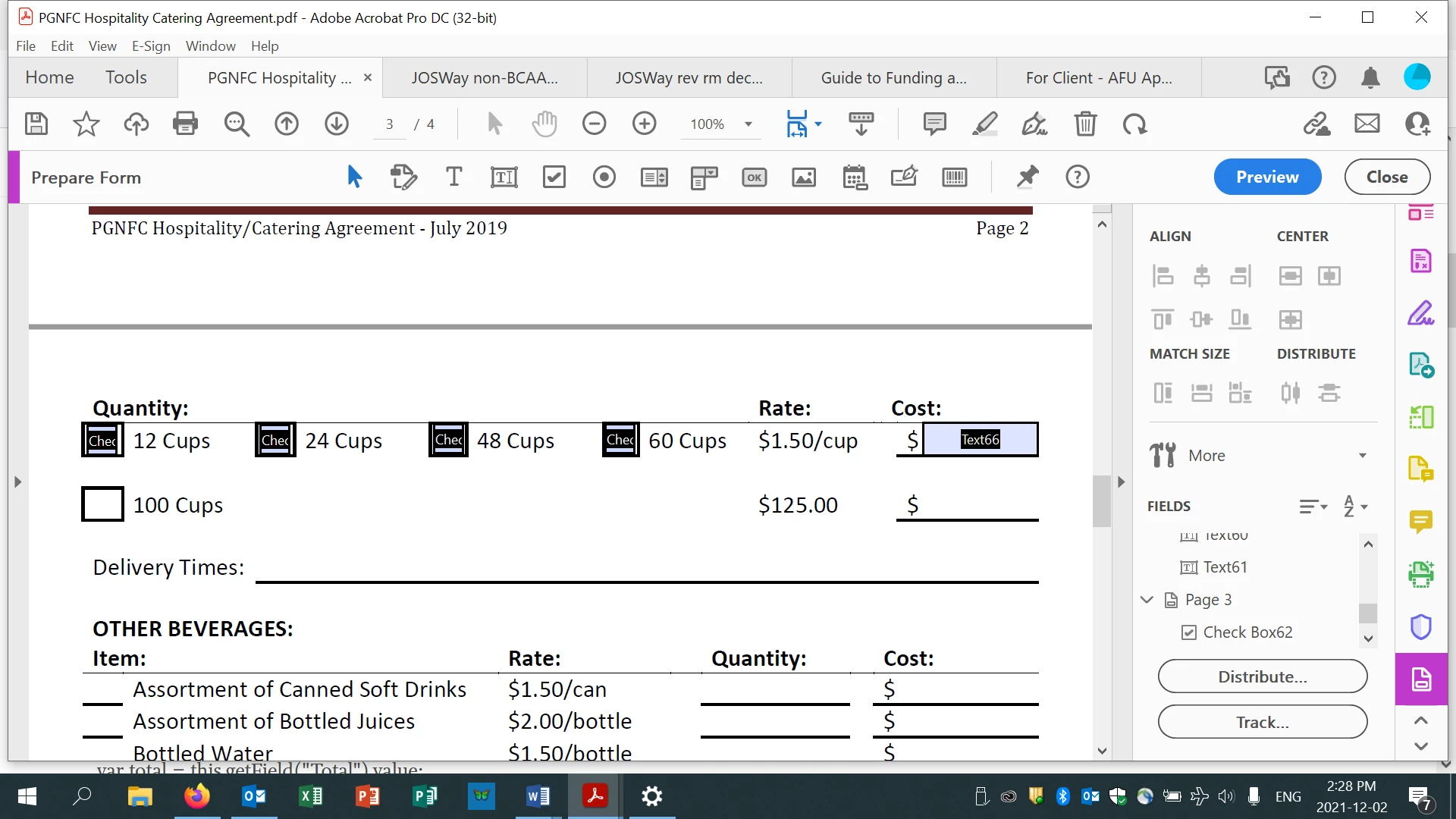Viewport: 1456px width, 819px height.
Task: Click the Text66 cost field
Action: click(x=980, y=440)
